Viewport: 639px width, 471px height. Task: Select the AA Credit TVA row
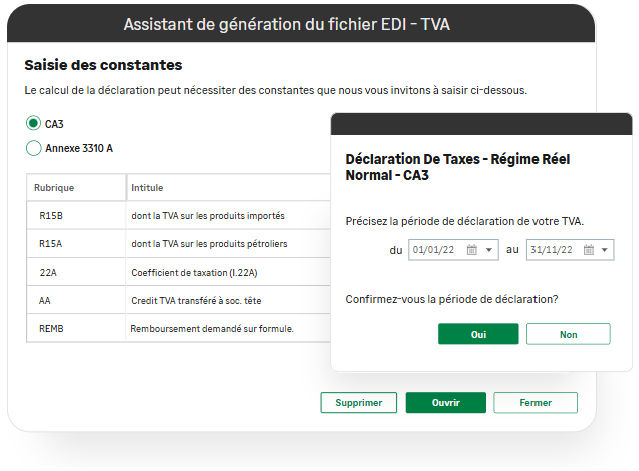coord(180,300)
